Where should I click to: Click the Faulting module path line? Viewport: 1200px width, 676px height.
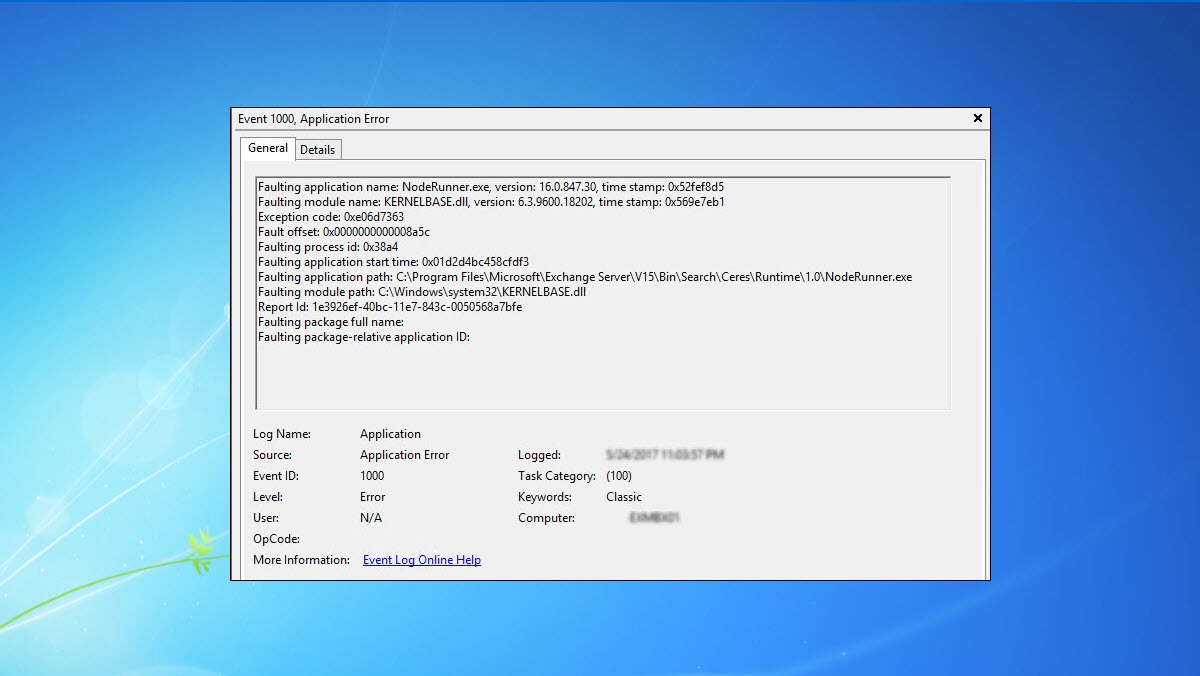(x=421, y=292)
